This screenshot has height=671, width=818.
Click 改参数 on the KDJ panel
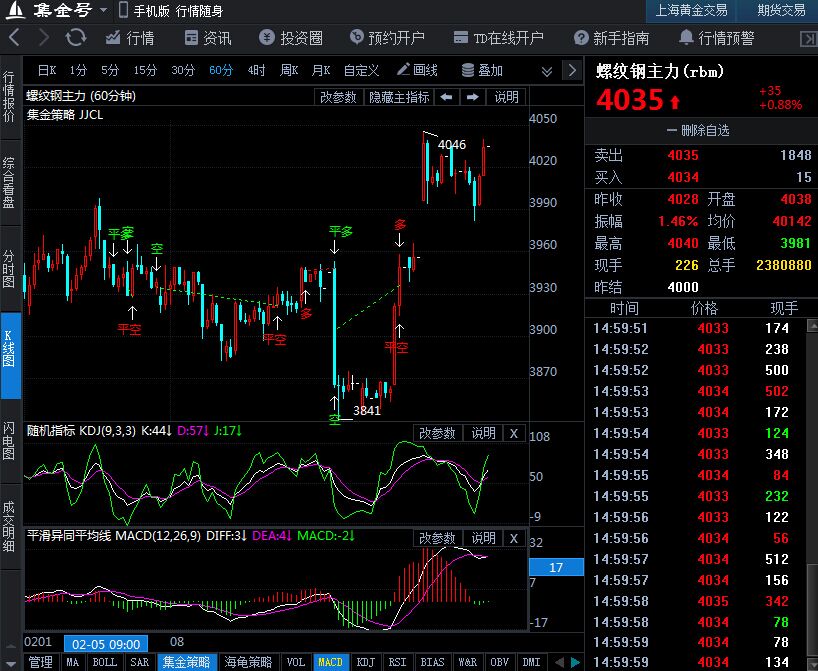[x=437, y=433]
